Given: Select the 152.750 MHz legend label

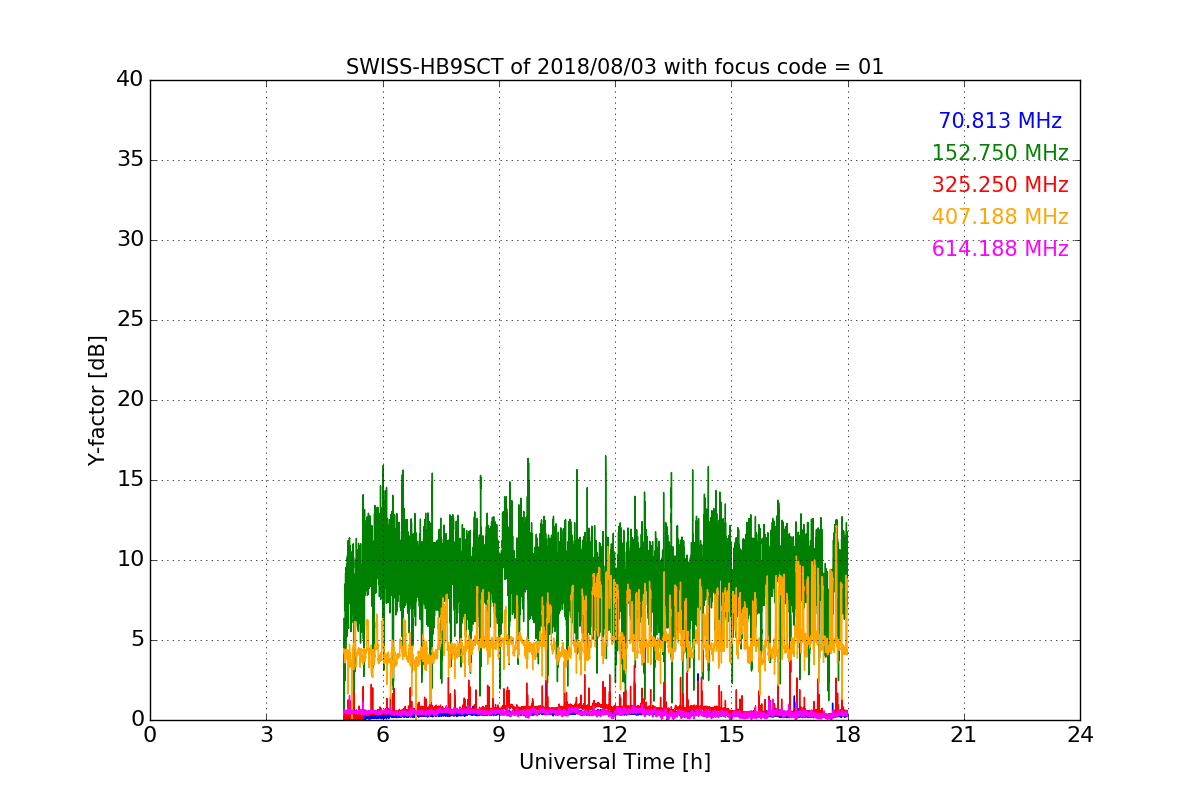Looking at the screenshot, I should pyautogui.click(x=1000, y=153).
